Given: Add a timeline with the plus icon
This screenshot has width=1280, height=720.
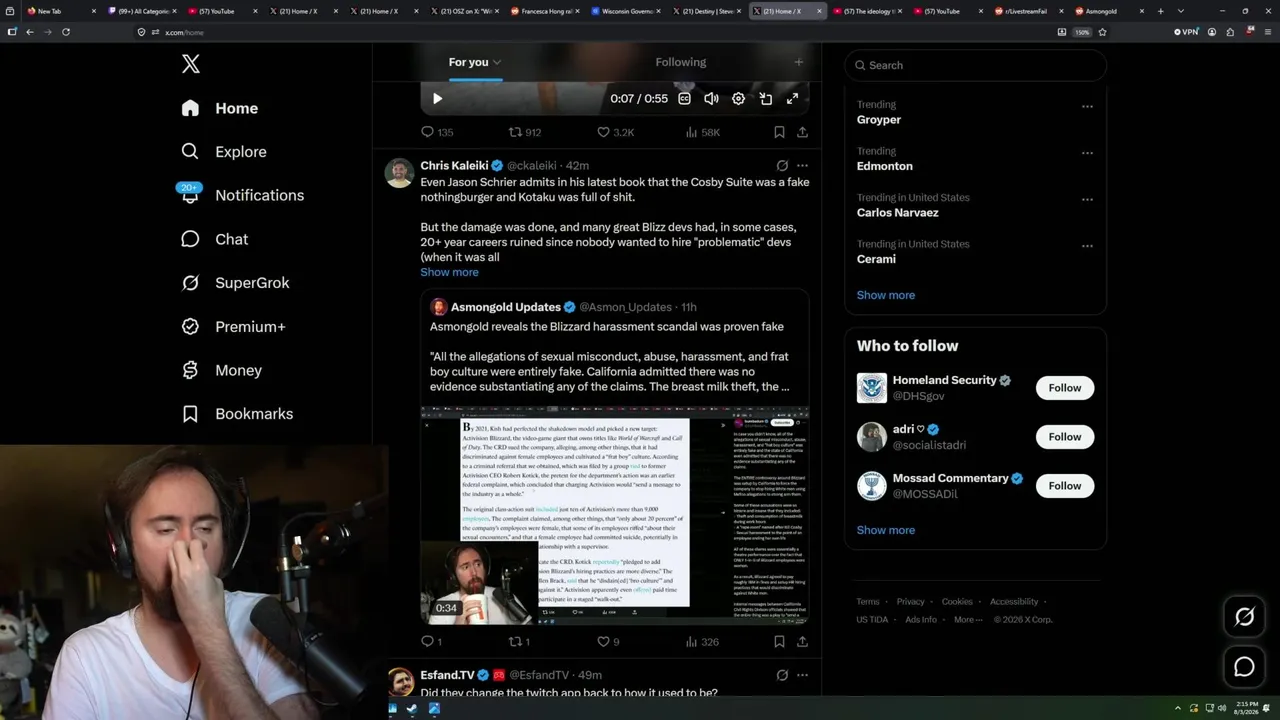Looking at the screenshot, I should pyautogui.click(x=798, y=62).
